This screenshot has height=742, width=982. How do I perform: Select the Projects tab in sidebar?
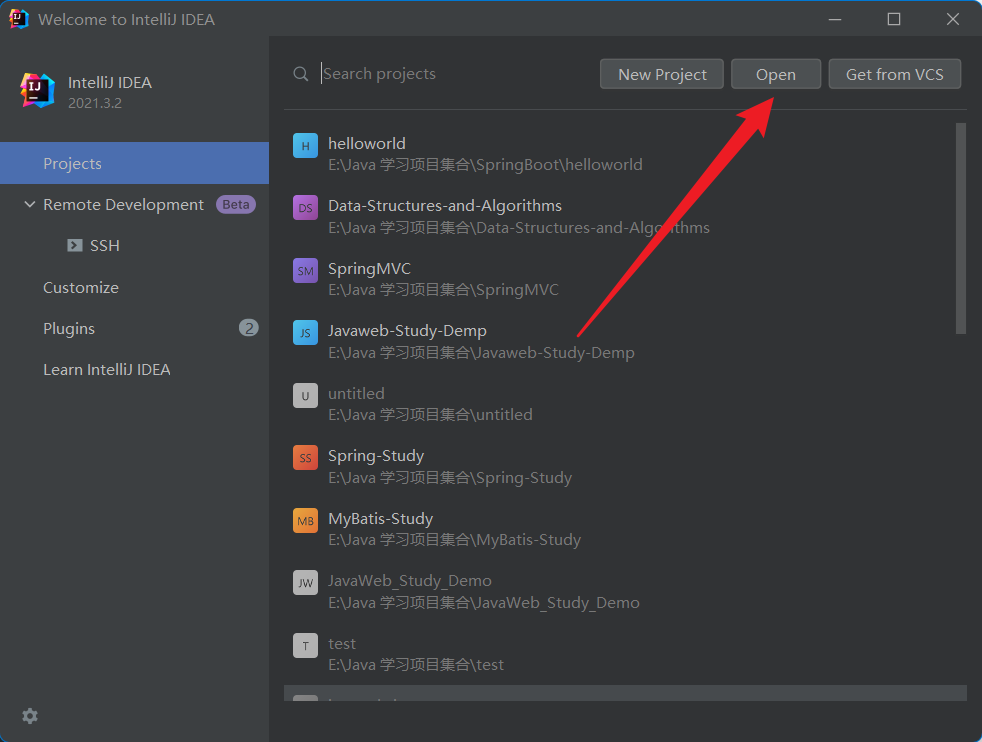(72, 163)
